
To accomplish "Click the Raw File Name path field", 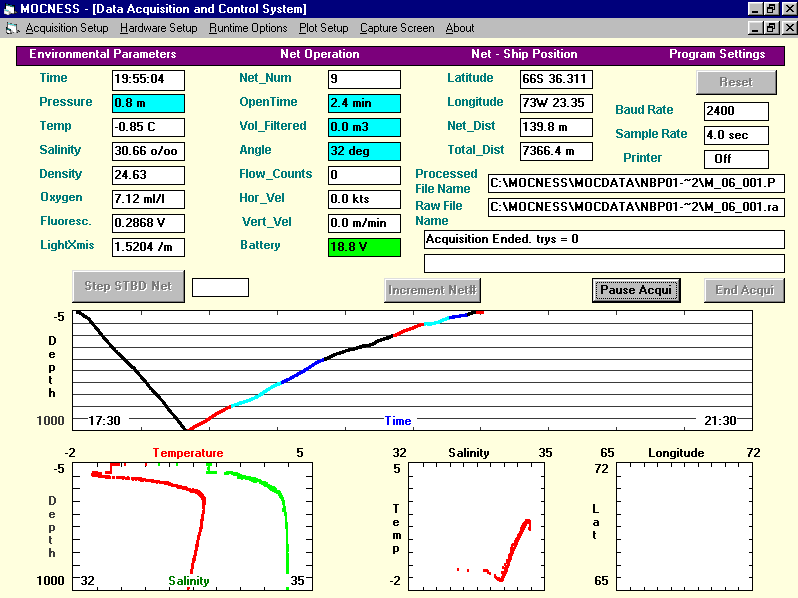I will pos(636,207).
